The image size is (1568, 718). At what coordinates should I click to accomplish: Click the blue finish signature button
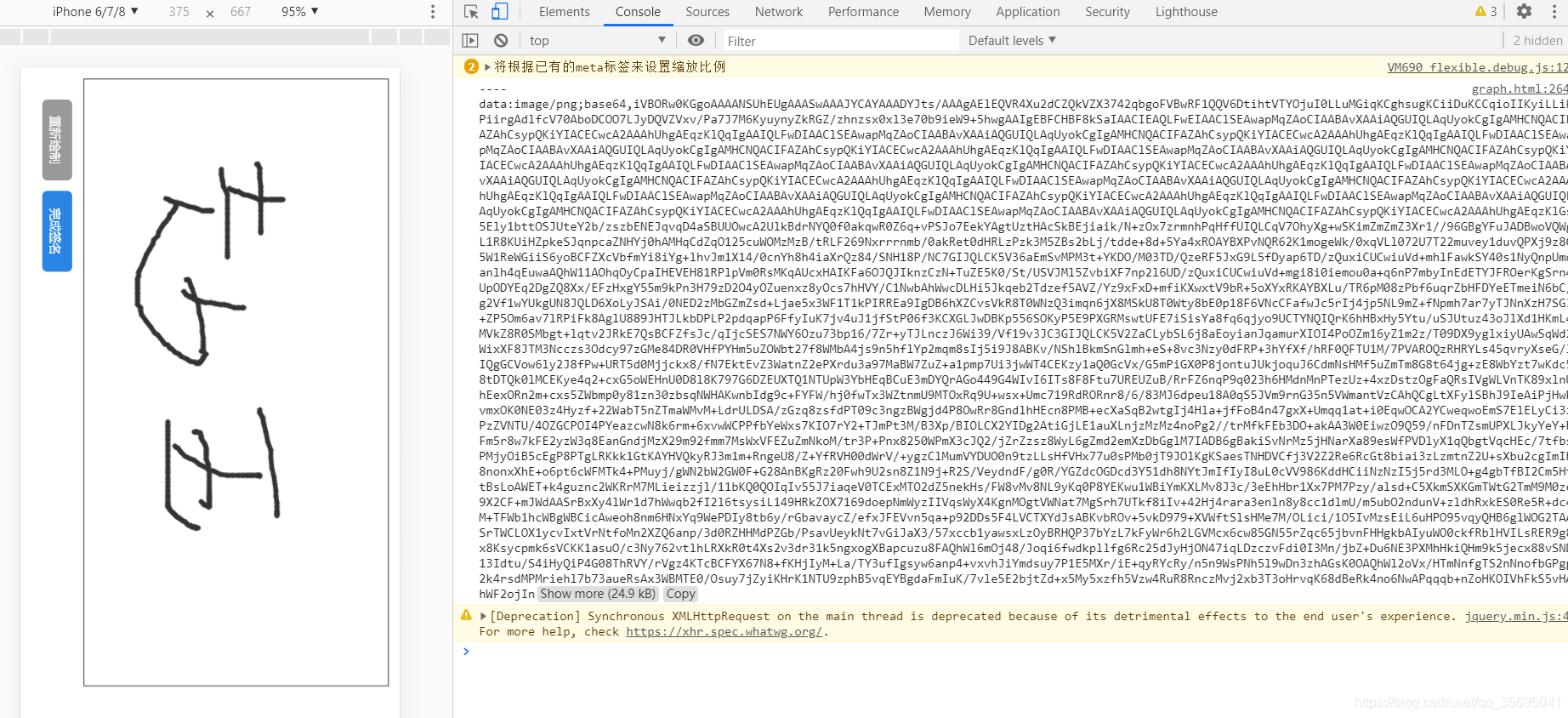click(x=57, y=231)
